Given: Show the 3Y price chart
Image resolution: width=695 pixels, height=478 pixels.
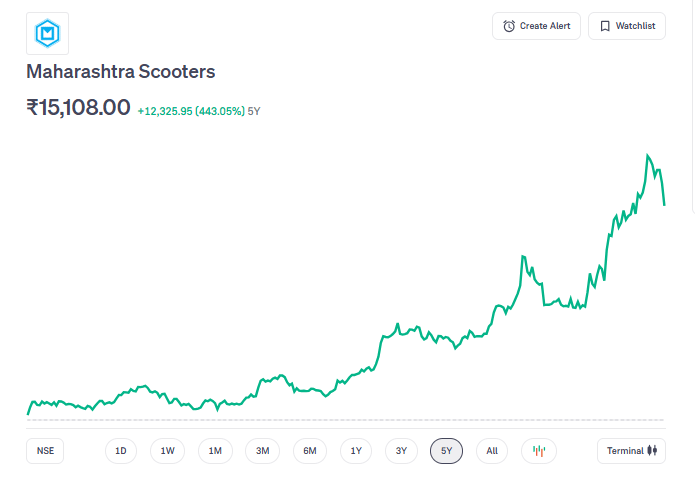Looking at the screenshot, I should [401, 451].
